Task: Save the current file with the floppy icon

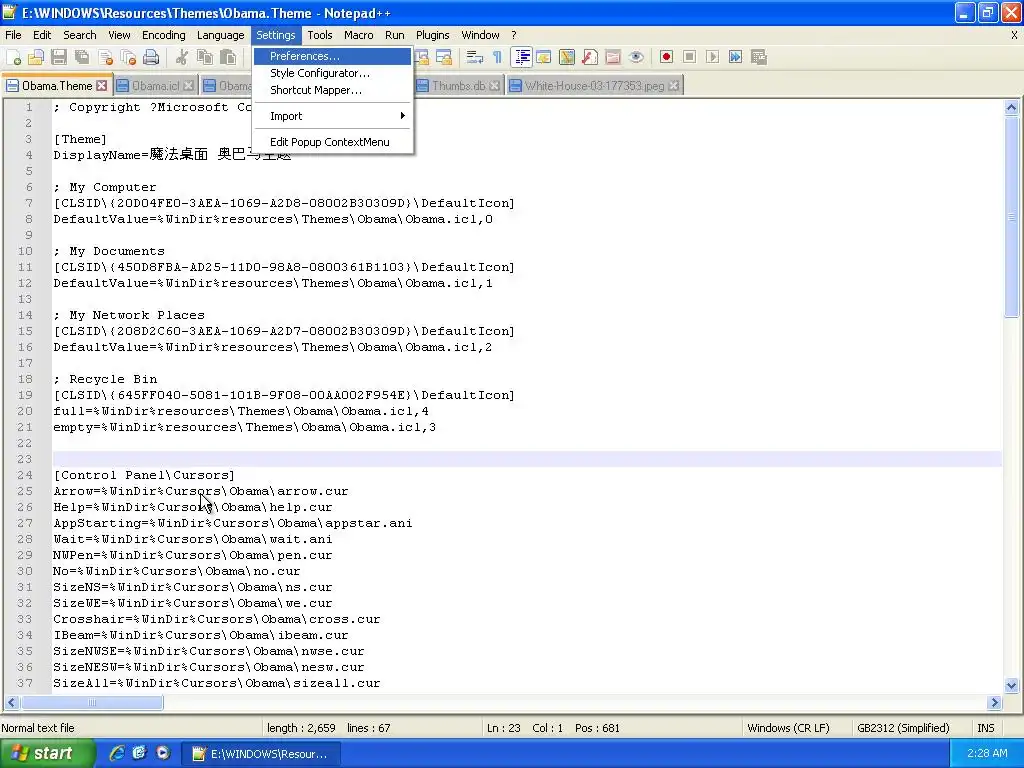Action: (59, 57)
